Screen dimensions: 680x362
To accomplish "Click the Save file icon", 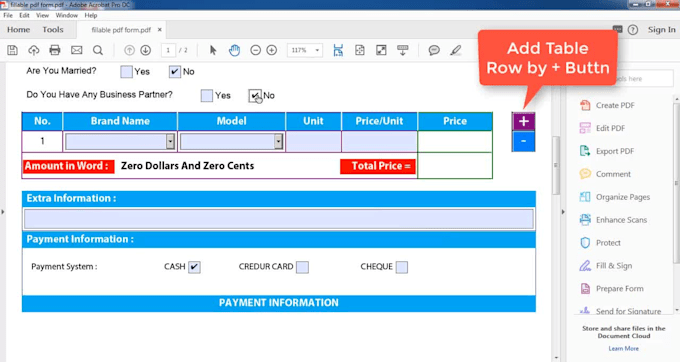I will (x=13, y=50).
